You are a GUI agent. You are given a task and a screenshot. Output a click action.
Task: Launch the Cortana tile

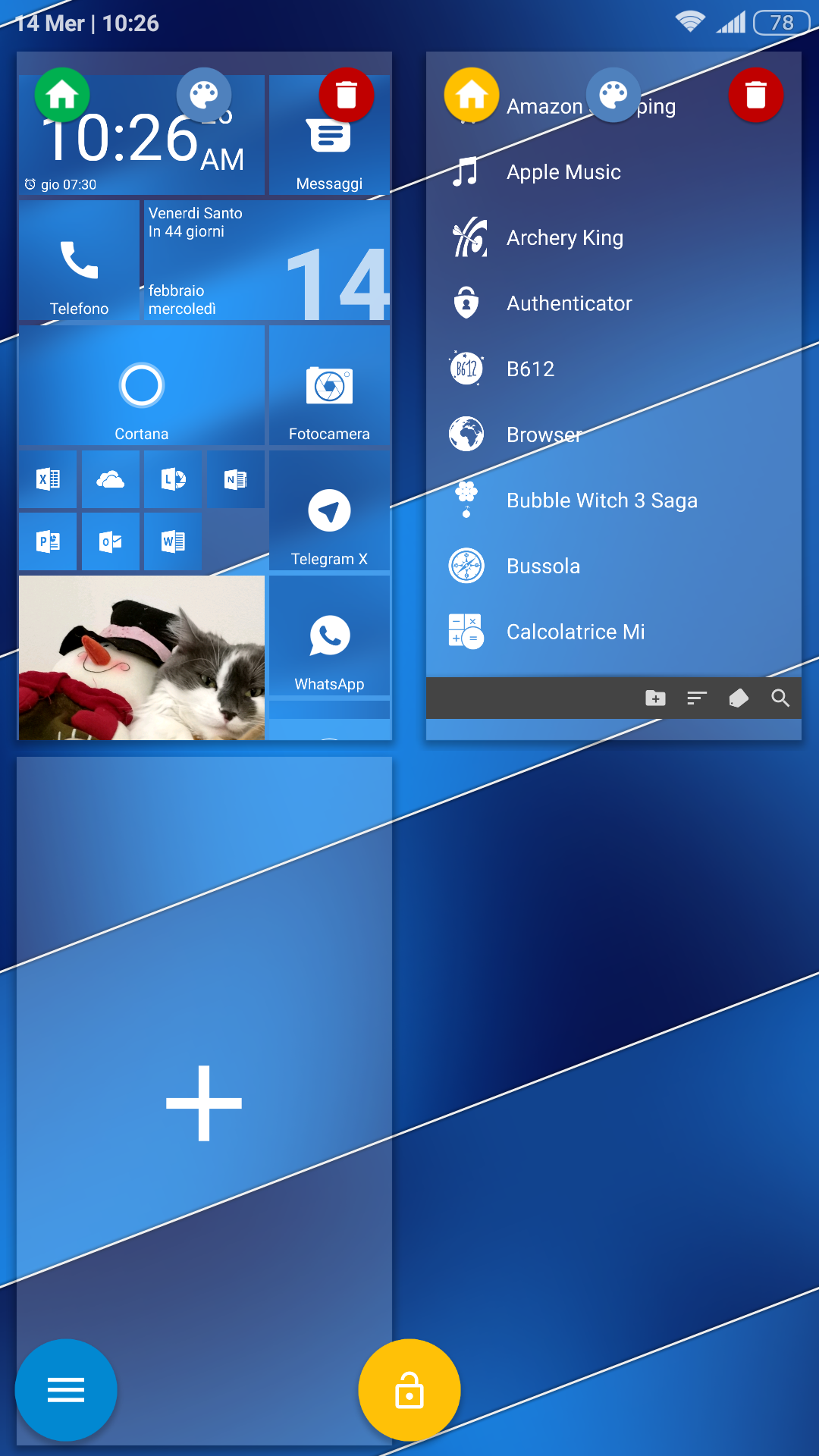tap(142, 385)
